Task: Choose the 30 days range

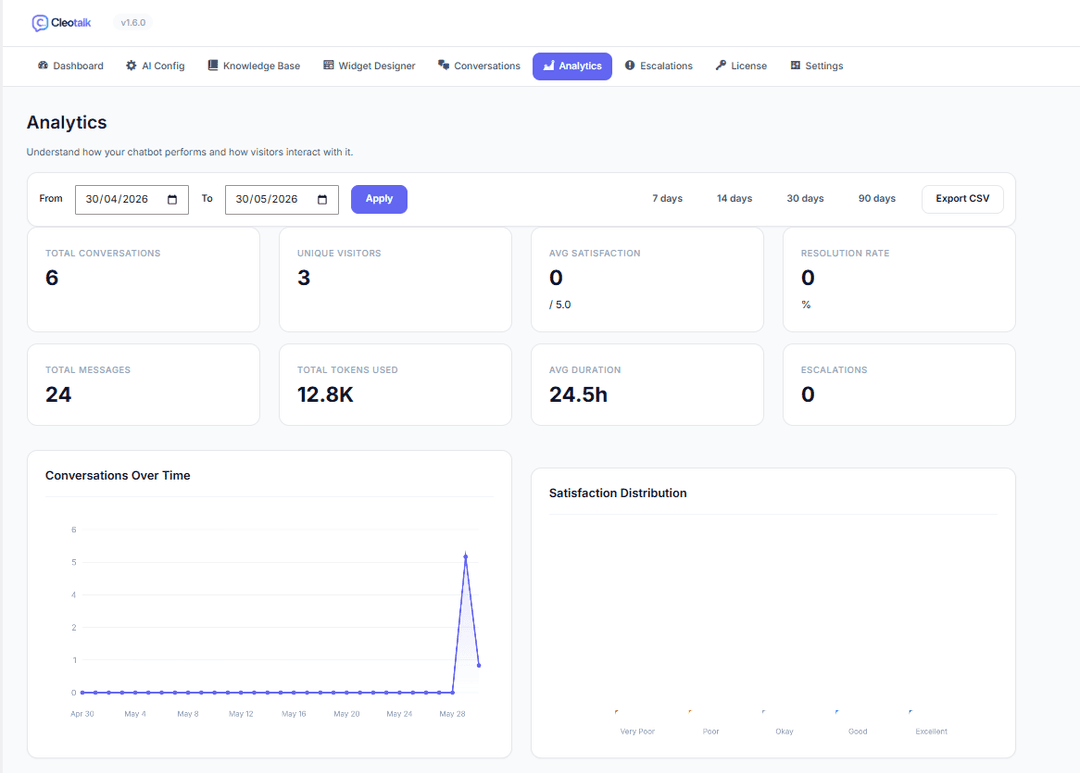Action: pos(805,198)
